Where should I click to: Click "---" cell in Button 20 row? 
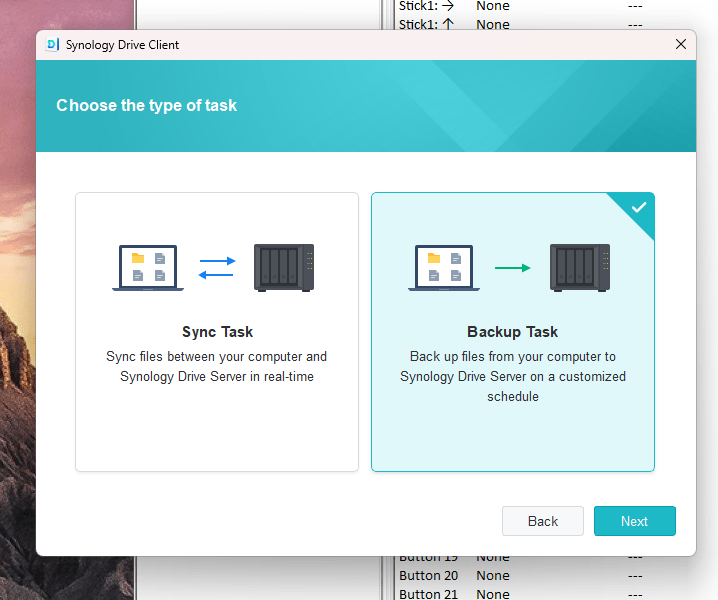(635, 576)
